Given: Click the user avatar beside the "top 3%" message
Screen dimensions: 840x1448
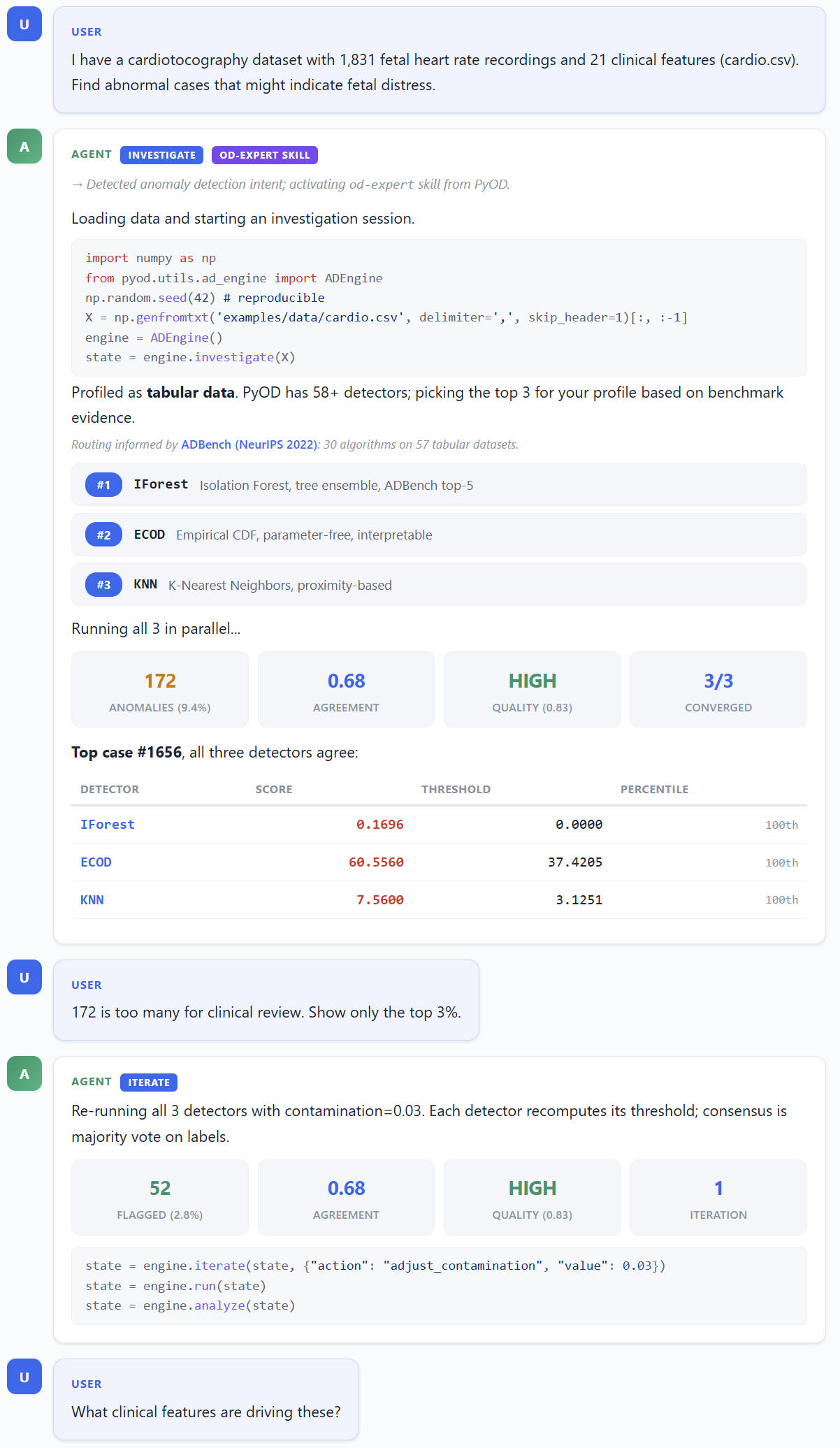Looking at the screenshot, I should click(24, 978).
